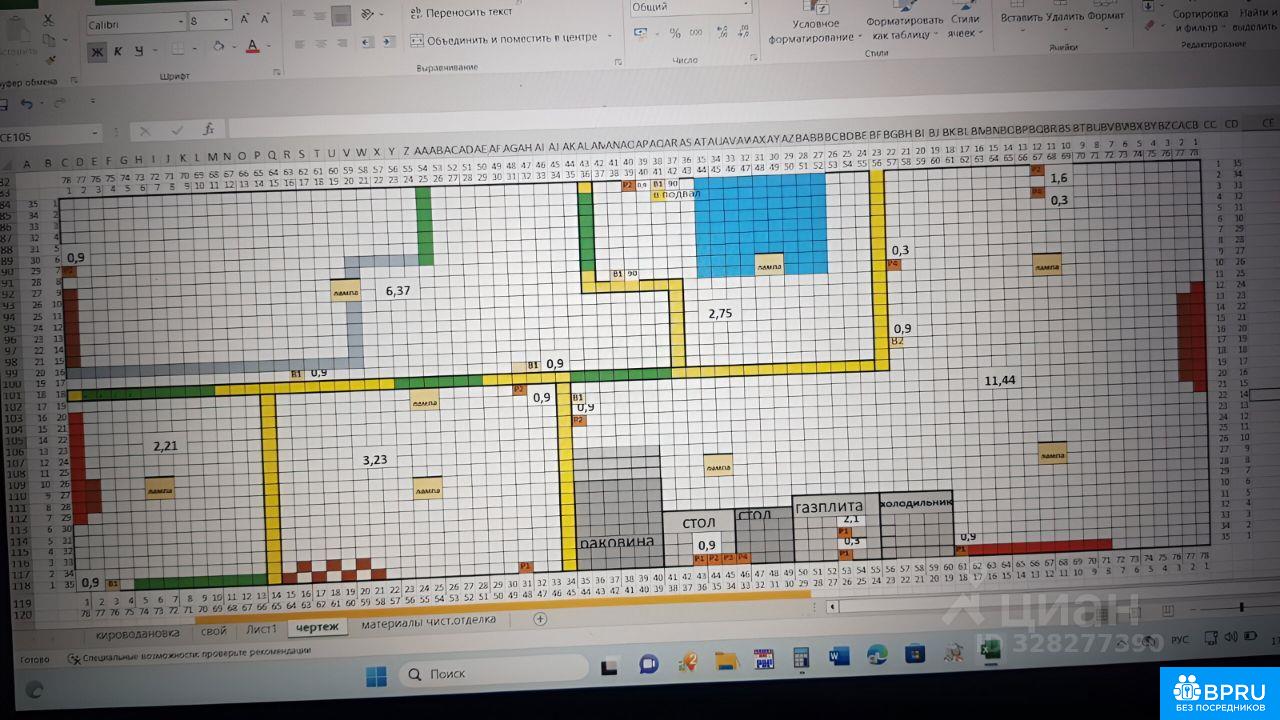This screenshot has width=1280, height=720.
Task: Click the percent style icon
Action: tap(675, 34)
